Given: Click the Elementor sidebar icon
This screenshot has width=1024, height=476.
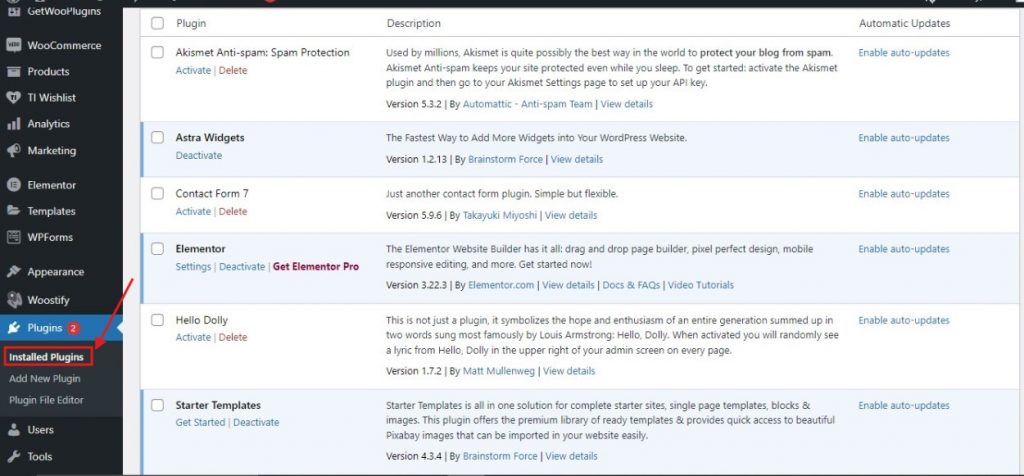Looking at the screenshot, I should tap(14, 185).
